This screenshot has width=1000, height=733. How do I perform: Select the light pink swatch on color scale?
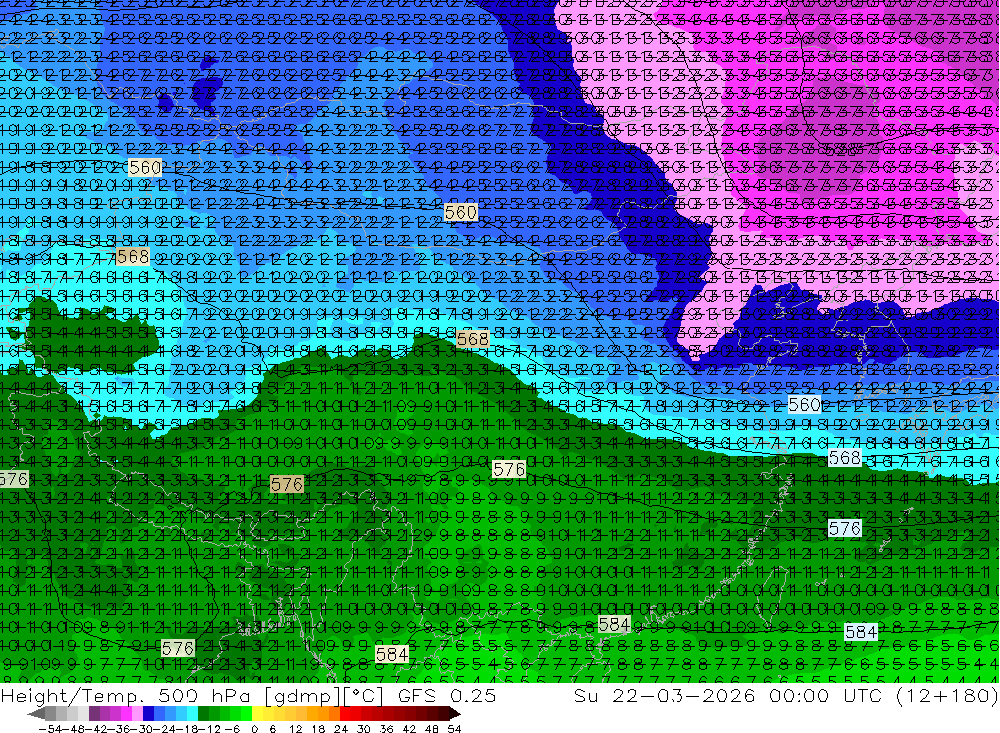[x=137, y=713]
